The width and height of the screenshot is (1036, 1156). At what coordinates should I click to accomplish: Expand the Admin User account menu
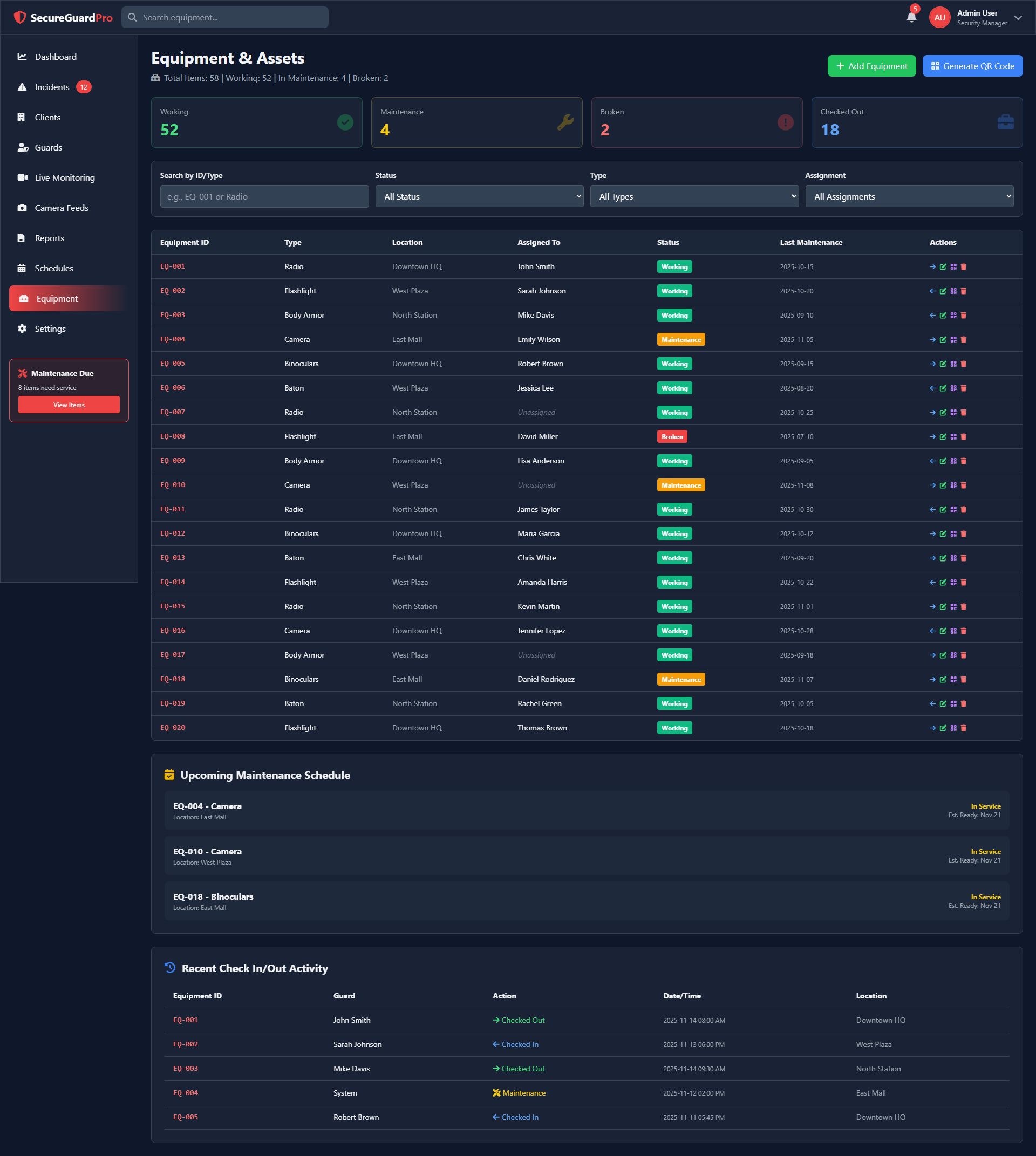[1018, 18]
